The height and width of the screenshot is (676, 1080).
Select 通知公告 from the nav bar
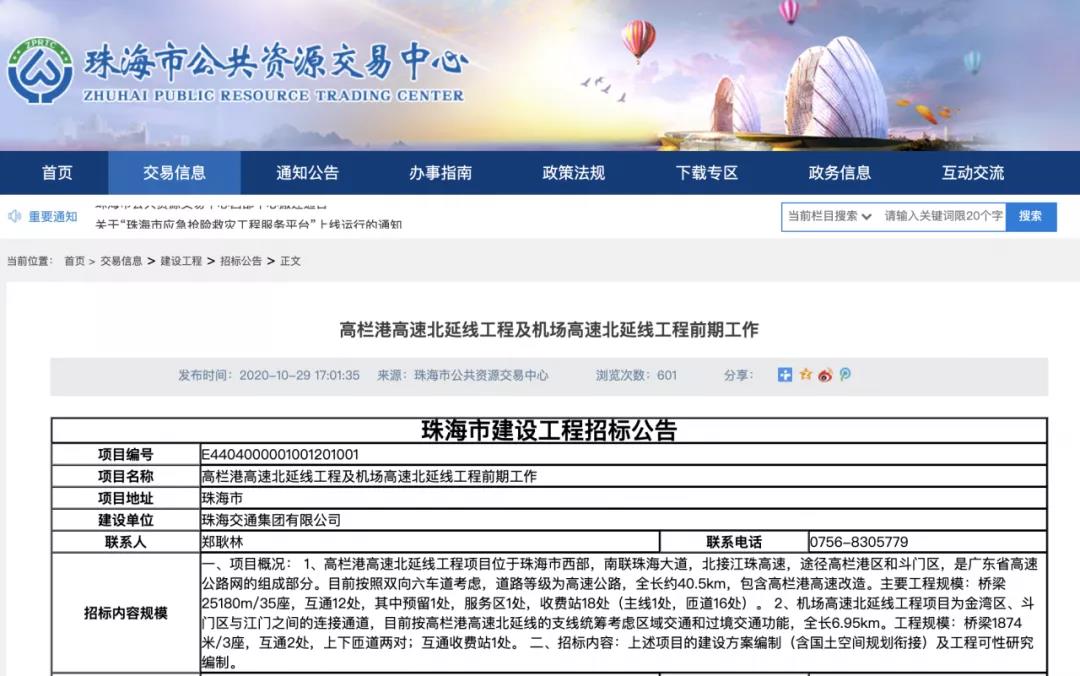point(307,173)
